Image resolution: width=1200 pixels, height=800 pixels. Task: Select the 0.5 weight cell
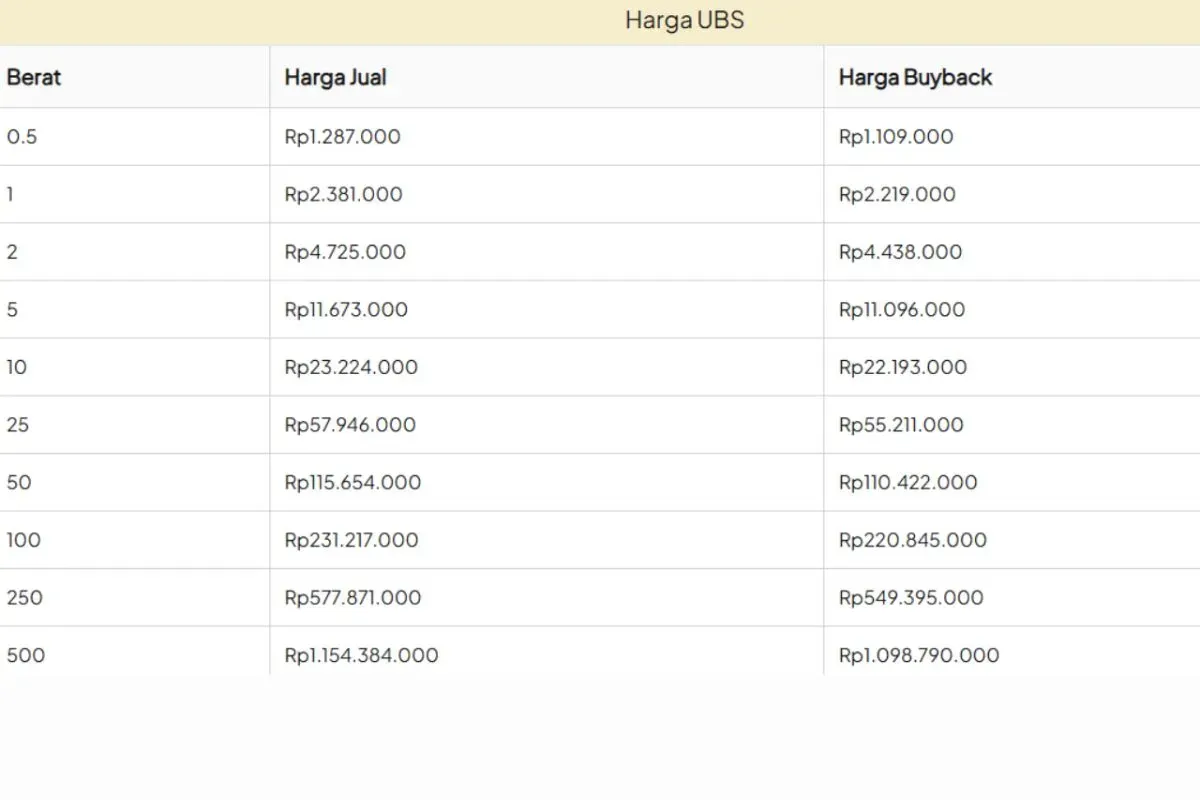[22, 137]
